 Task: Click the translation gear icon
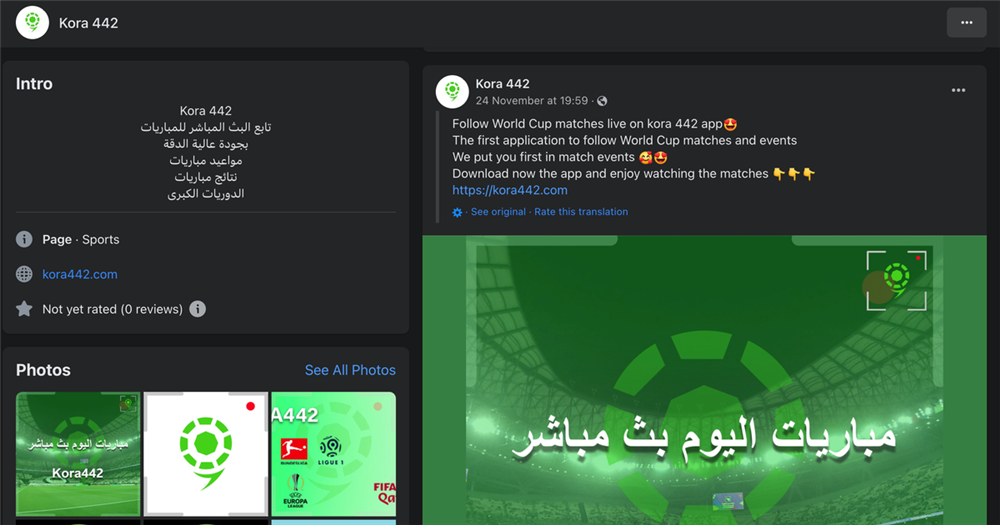(x=457, y=212)
